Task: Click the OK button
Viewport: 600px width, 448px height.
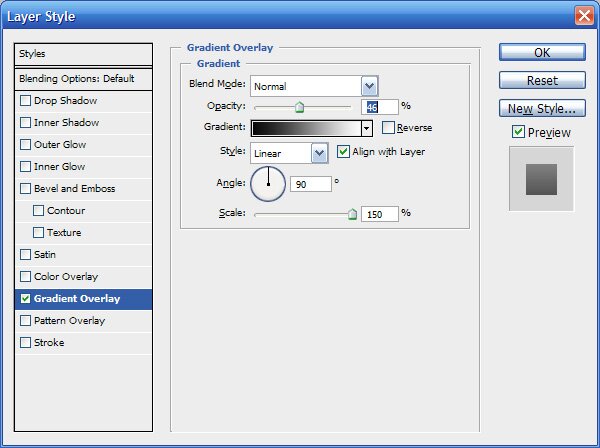Action: pyautogui.click(x=542, y=52)
